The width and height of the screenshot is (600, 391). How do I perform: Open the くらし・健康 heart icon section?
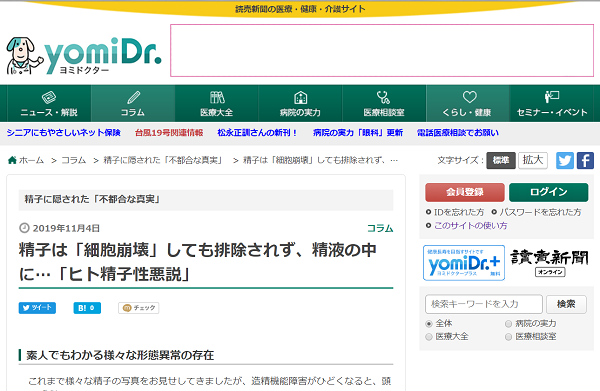[x=469, y=97]
